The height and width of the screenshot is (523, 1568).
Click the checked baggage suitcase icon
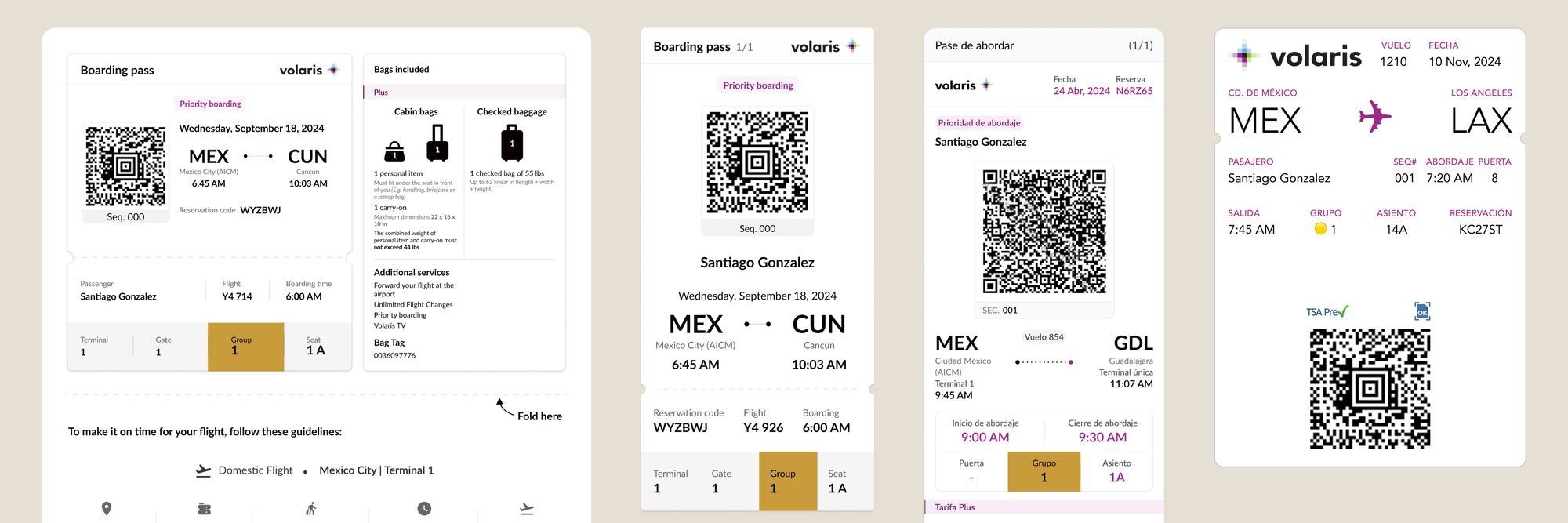point(512,143)
